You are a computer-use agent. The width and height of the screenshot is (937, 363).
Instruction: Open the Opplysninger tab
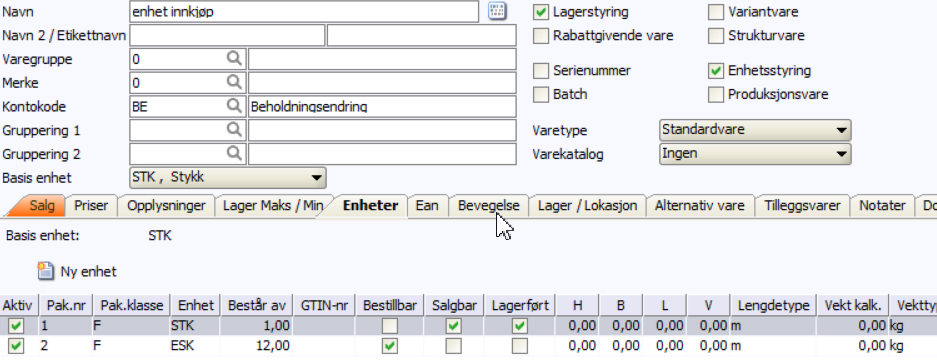167,206
